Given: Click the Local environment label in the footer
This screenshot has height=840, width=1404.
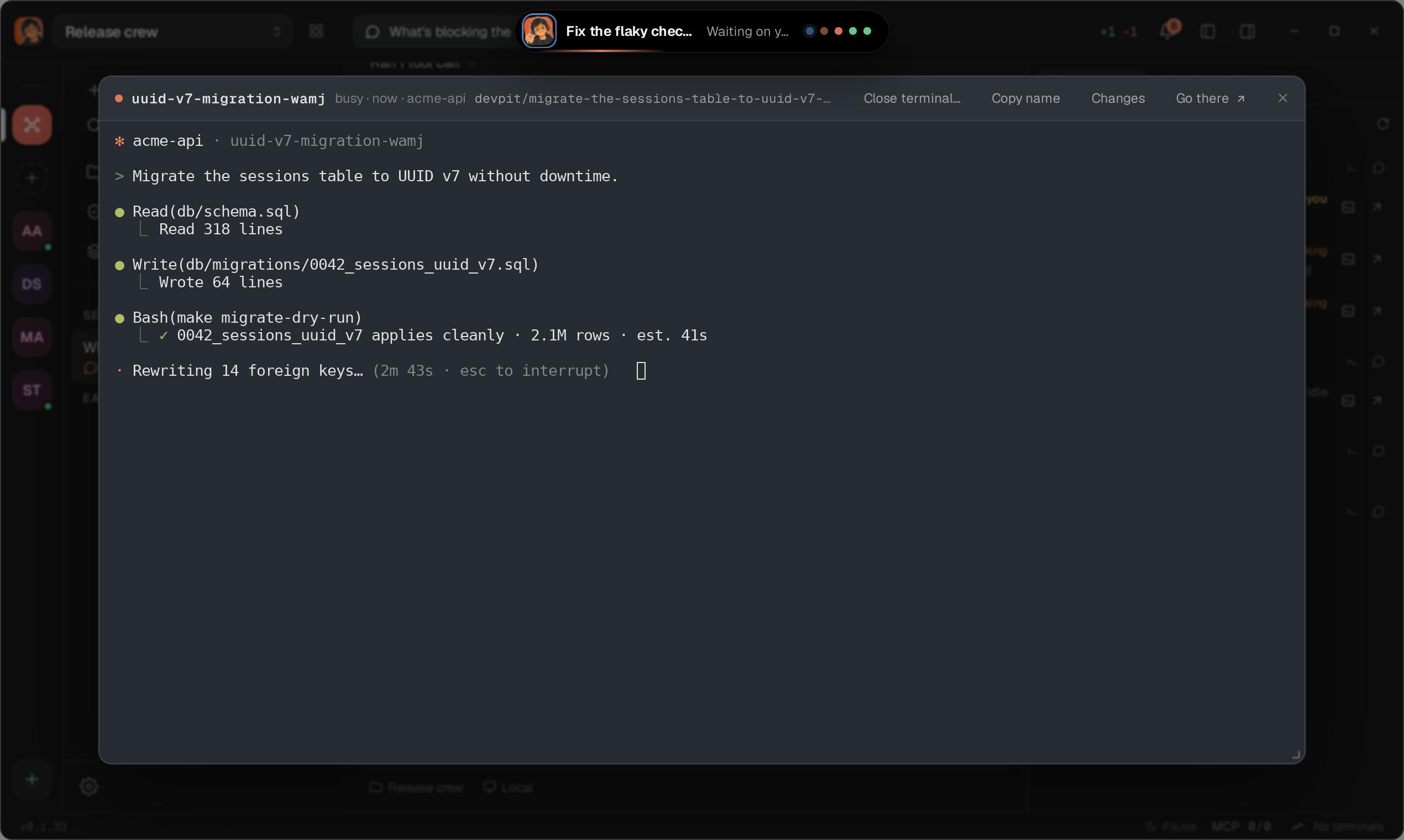Looking at the screenshot, I should (508, 788).
